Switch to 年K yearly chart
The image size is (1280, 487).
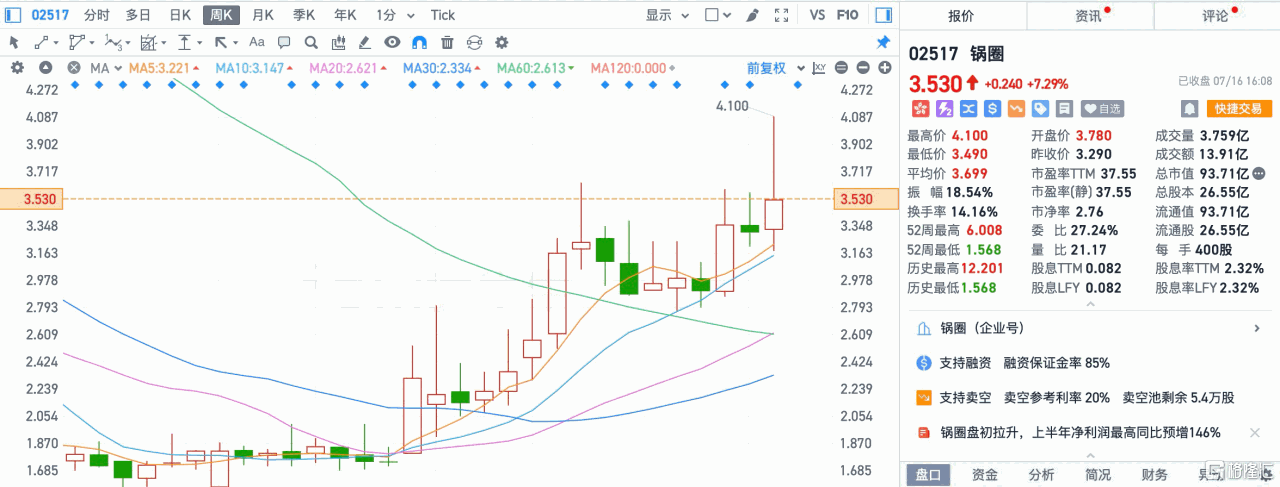coord(345,15)
